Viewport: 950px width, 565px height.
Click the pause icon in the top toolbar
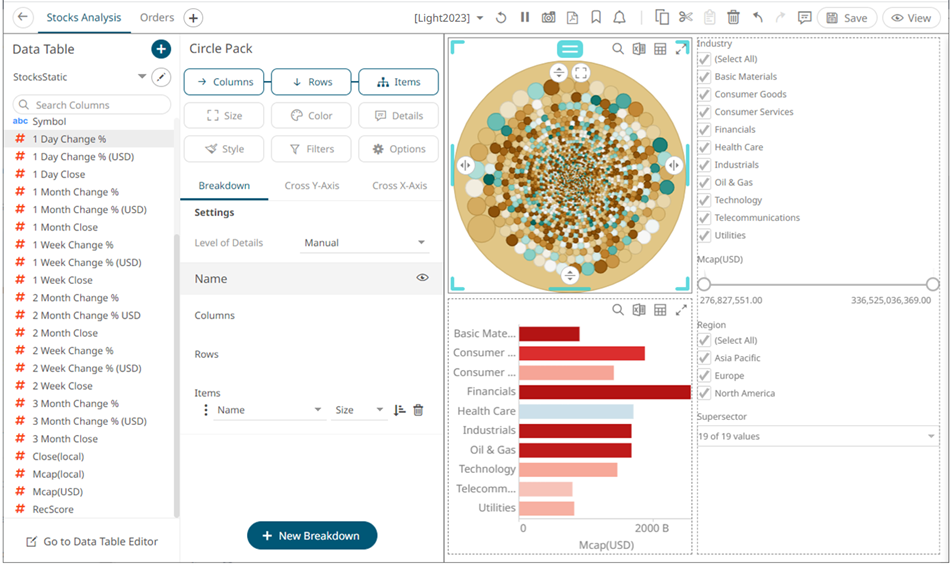(524, 18)
